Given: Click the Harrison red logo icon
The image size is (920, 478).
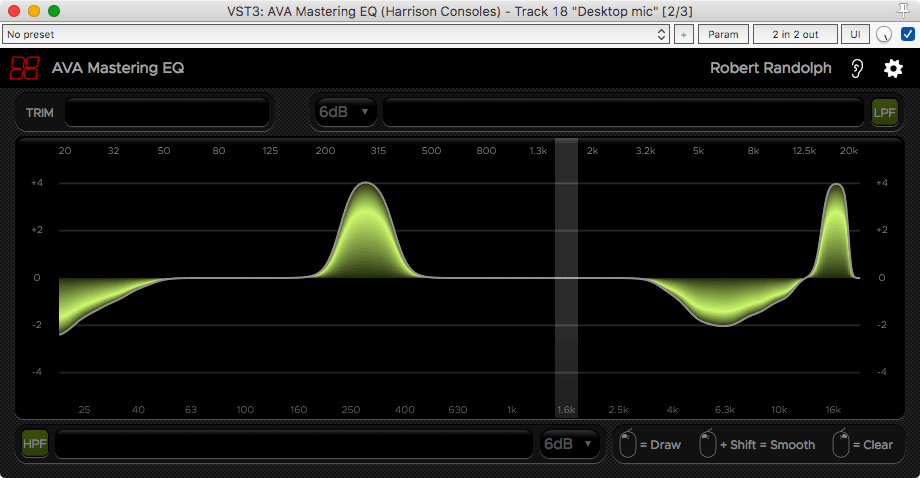Looking at the screenshot, I should click(x=25, y=68).
